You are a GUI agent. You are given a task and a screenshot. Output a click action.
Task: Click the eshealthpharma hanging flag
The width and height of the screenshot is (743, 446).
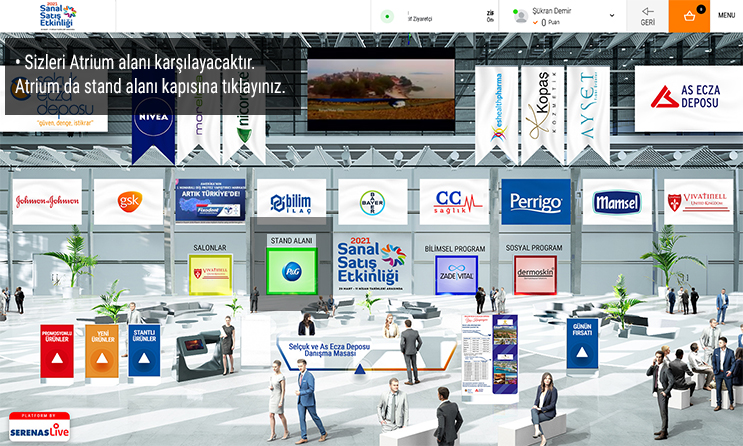[497, 114]
